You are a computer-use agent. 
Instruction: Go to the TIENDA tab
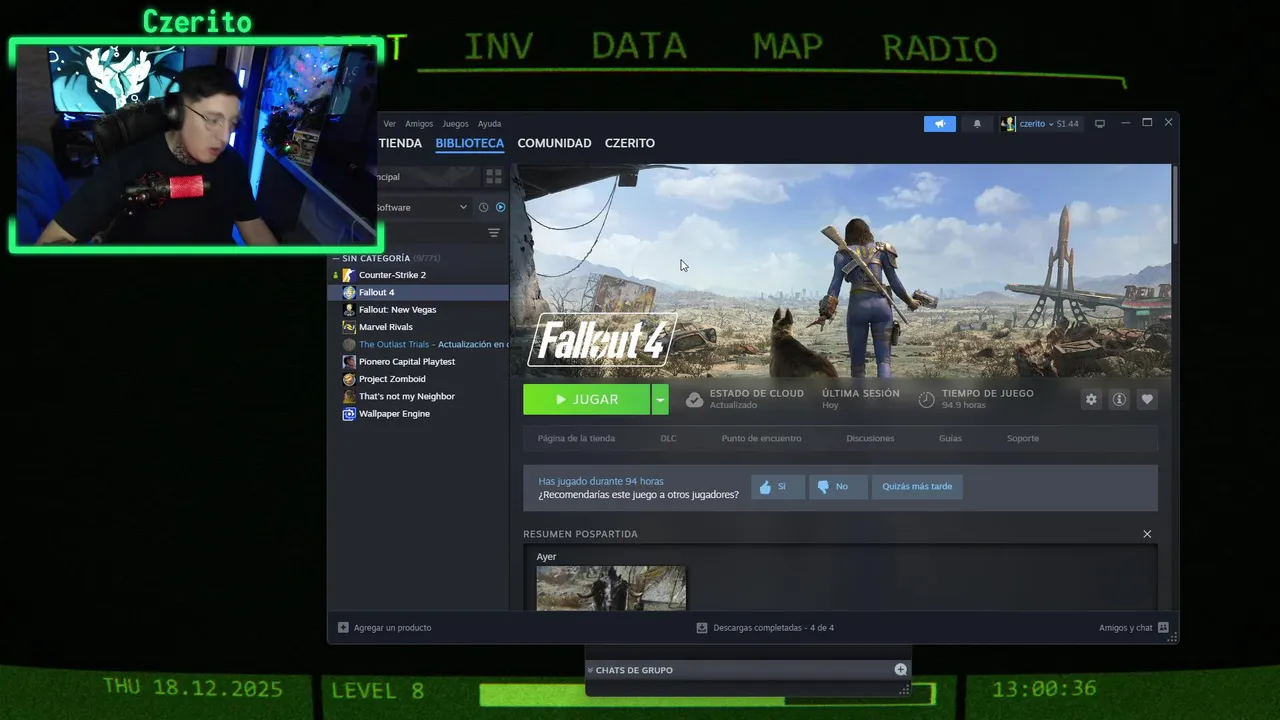400,143
